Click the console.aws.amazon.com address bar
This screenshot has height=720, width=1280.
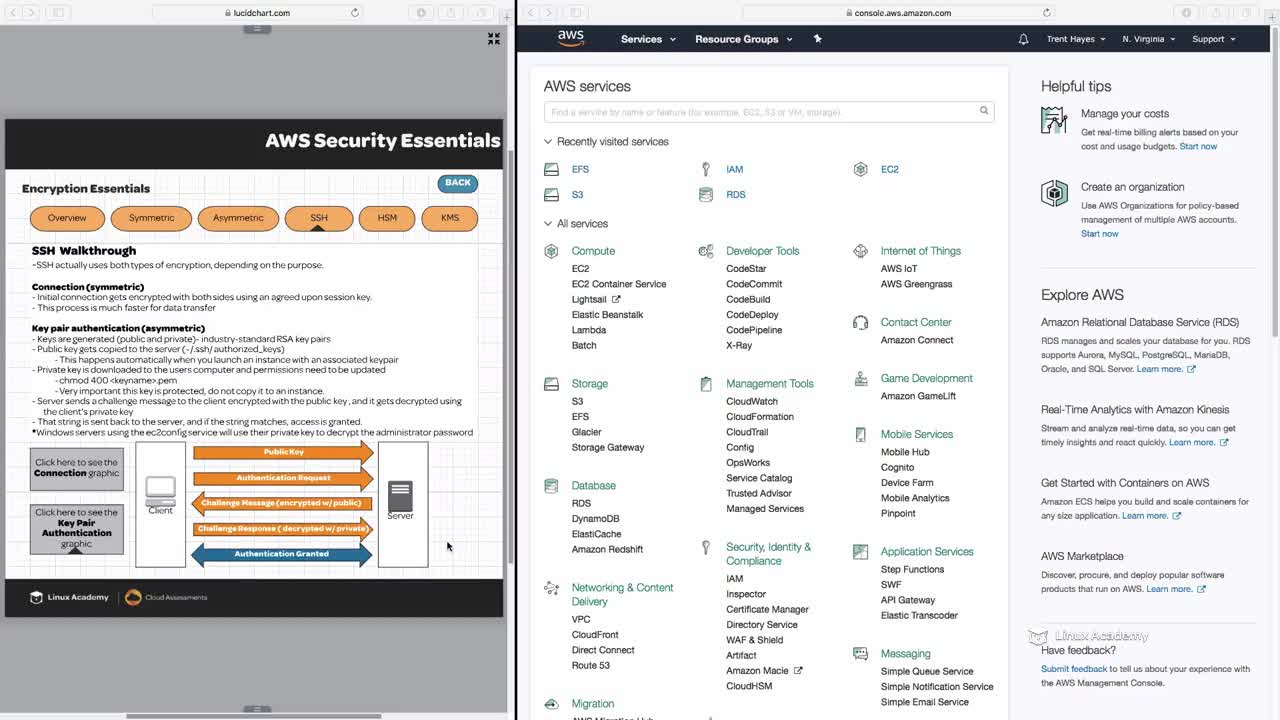[x=899, y=13]
